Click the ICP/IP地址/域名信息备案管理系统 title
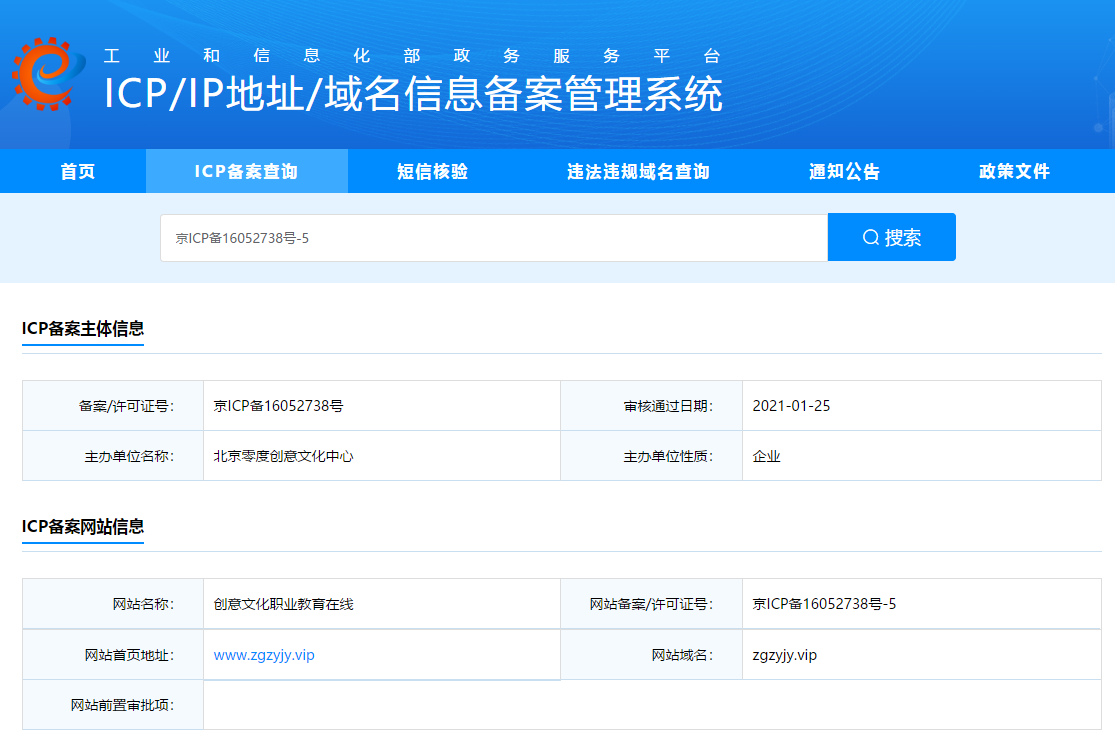The image size is (1115, 737). (x=413, y=93)
